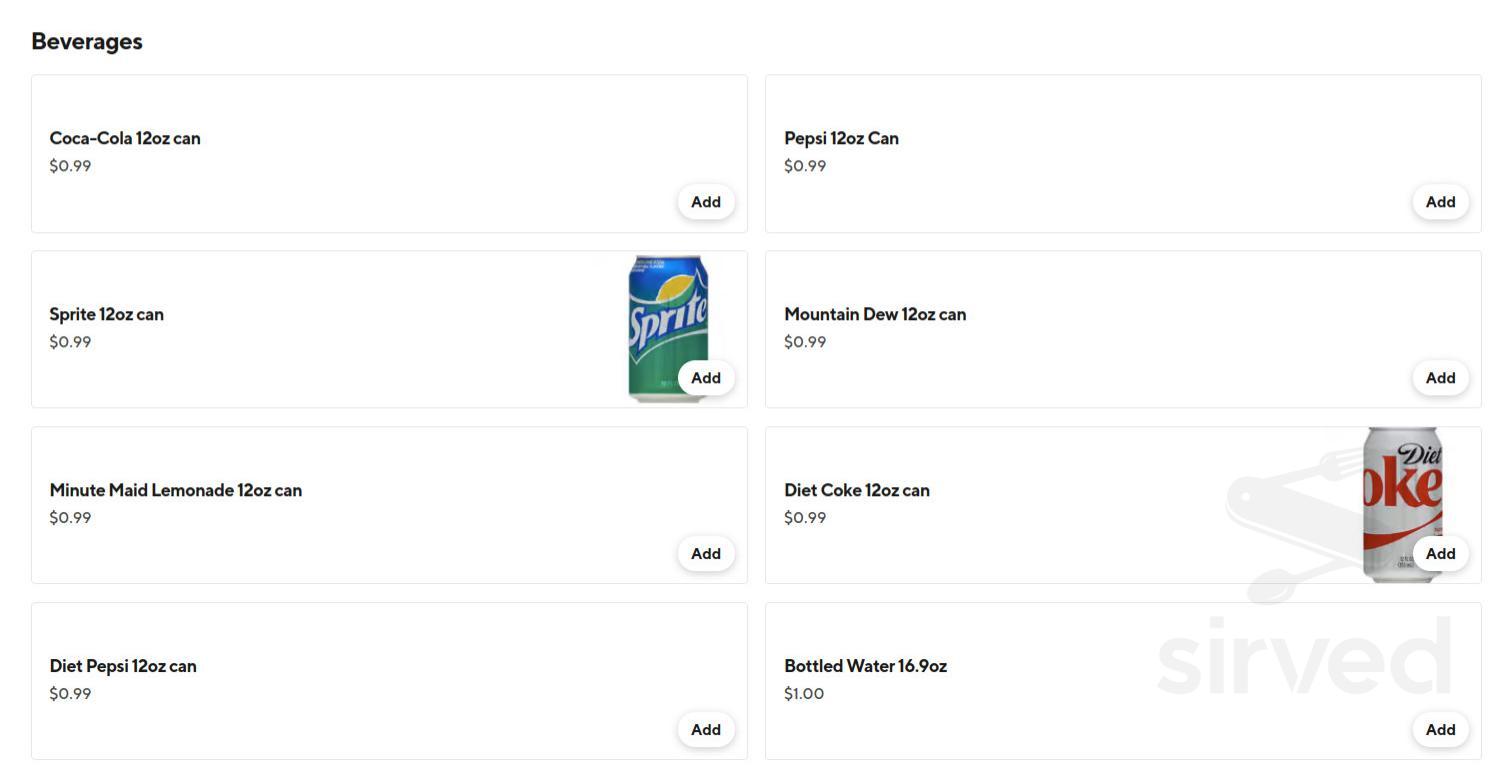The image size is (1508, 772).
Task: Add the Minute Maid Lemonade to order
Action: (705, 553)
